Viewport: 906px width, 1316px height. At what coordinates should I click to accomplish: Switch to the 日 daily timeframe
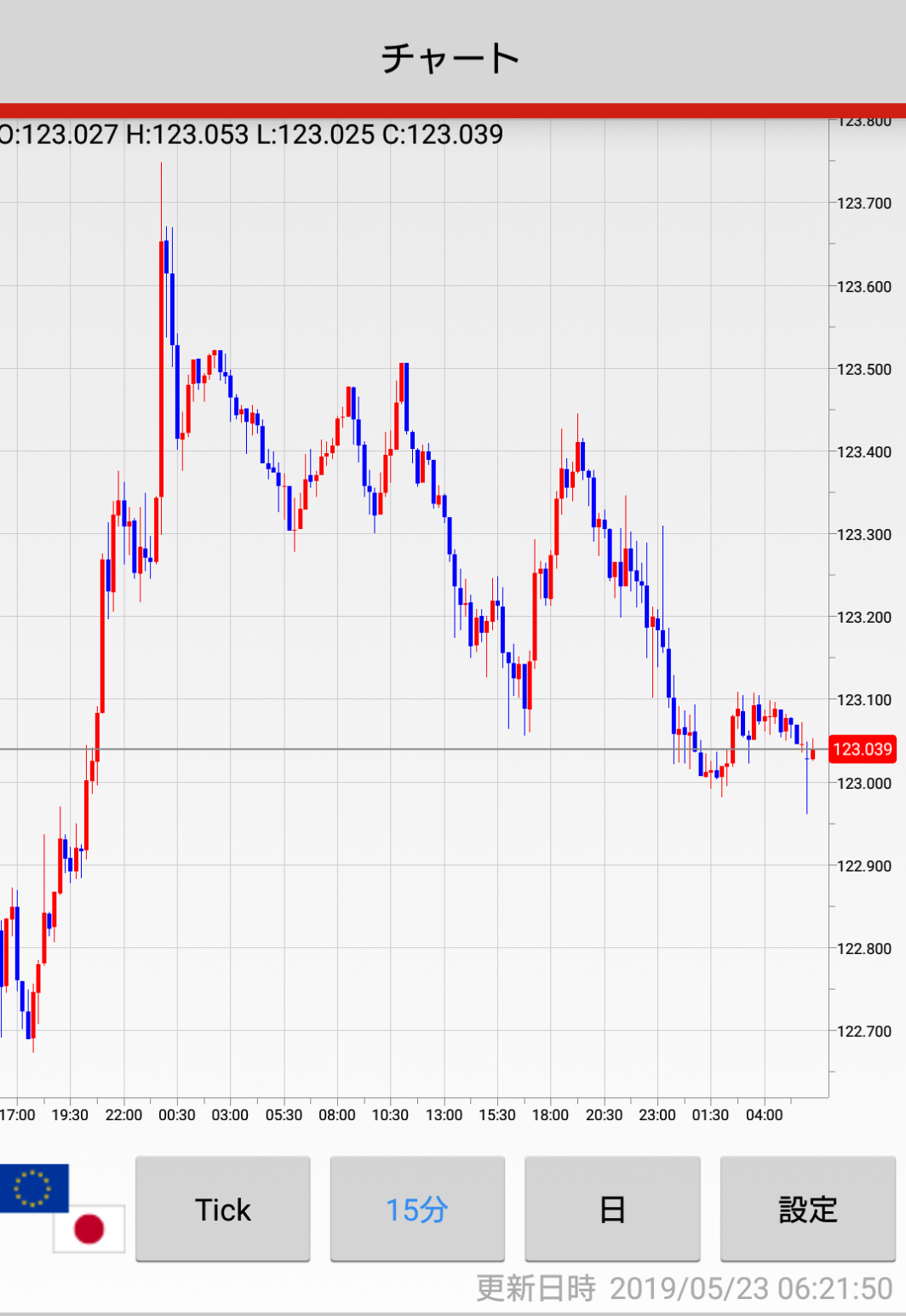pos(612,1209)
